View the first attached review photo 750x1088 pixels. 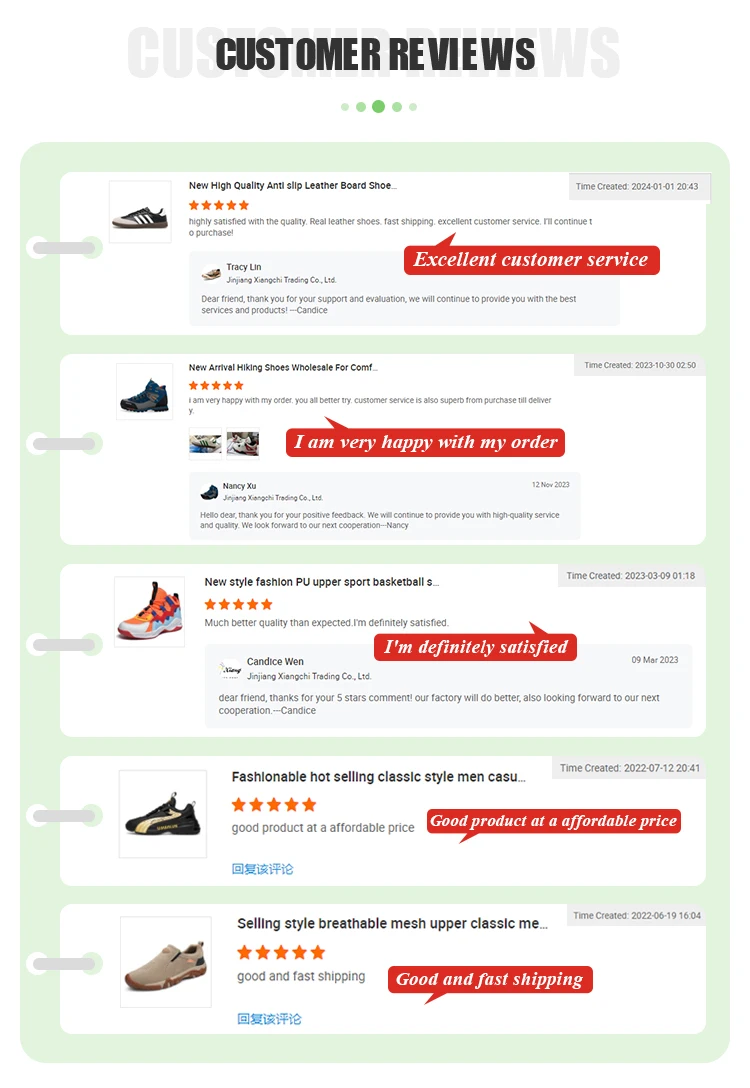205,442
